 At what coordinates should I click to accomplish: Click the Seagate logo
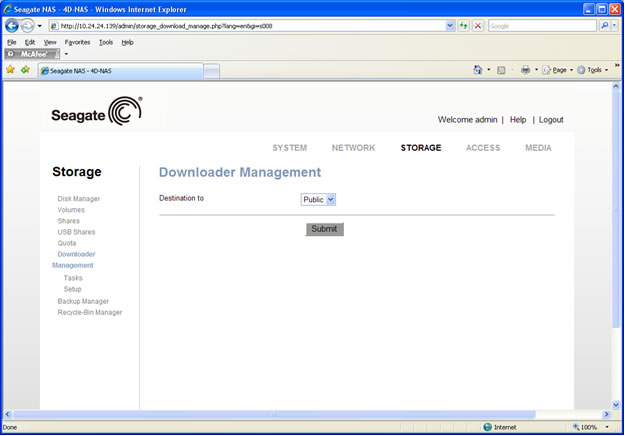point(97,113)
